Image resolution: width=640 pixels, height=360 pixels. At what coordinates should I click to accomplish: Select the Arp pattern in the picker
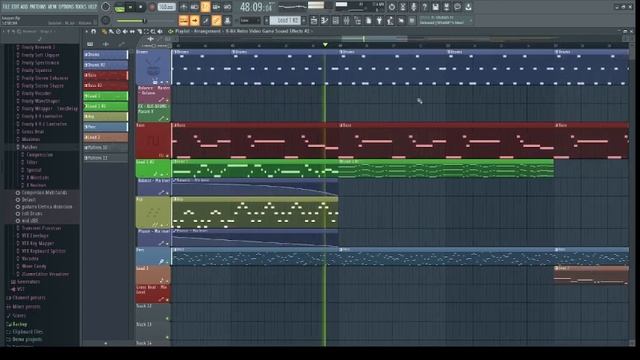tap(106, 117)
